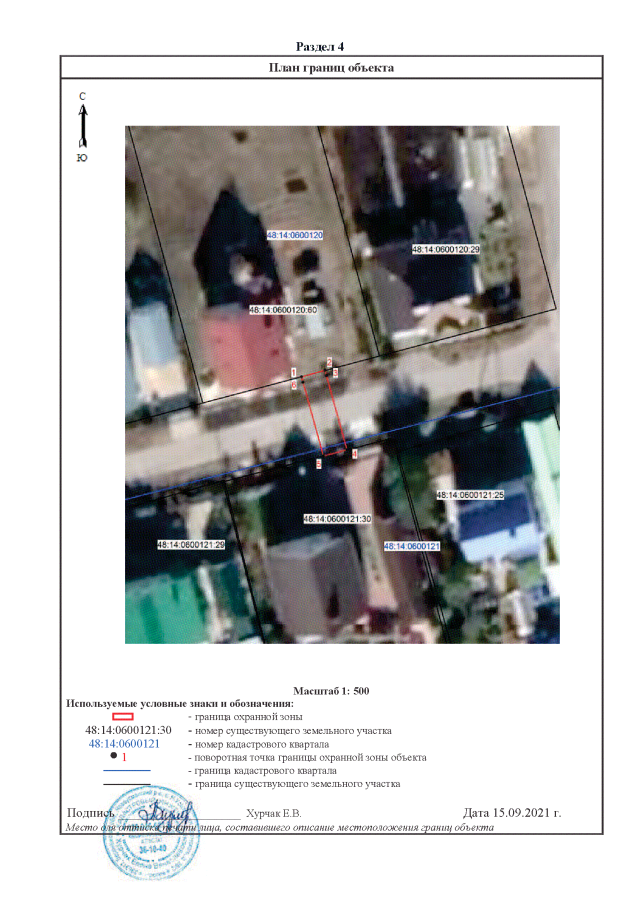This screenshot has height=905, width=640.
Task: Click the 'План границ объекта' title header
Action: 332,68
